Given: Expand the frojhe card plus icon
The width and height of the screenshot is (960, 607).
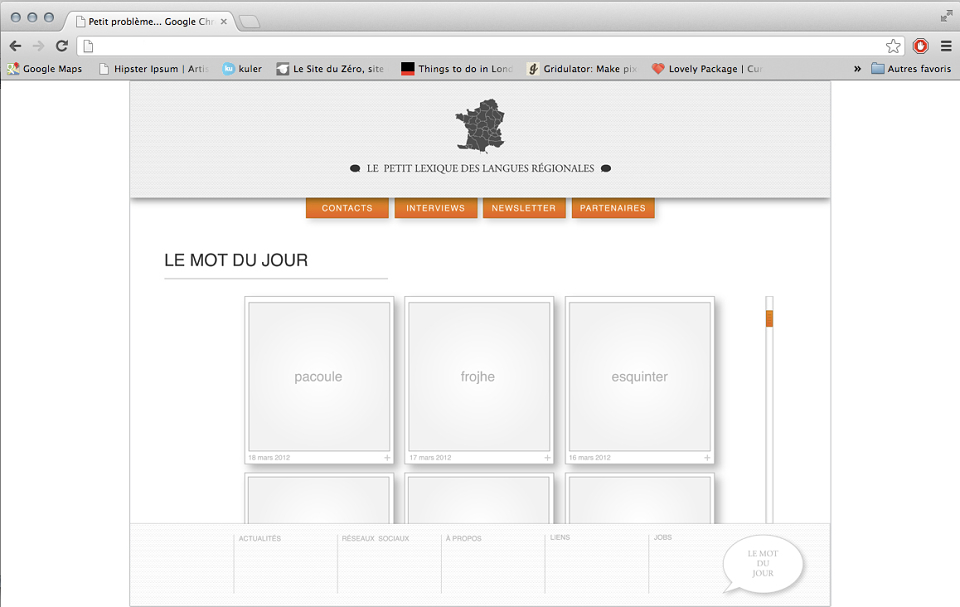Looking at the screenshot, I should click(547, 458).
